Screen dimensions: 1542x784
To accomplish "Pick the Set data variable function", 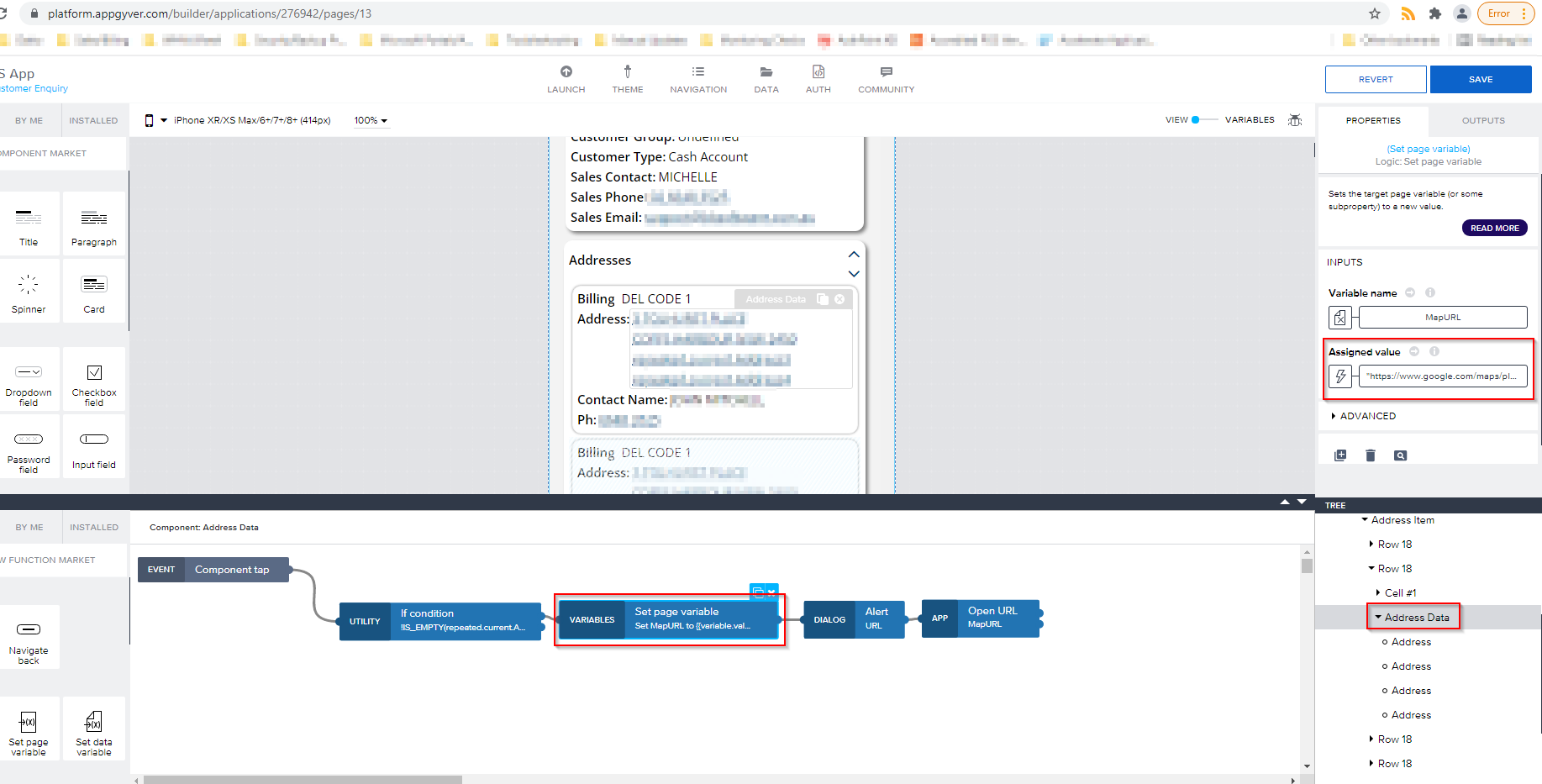I will click(x=94, y=729).
